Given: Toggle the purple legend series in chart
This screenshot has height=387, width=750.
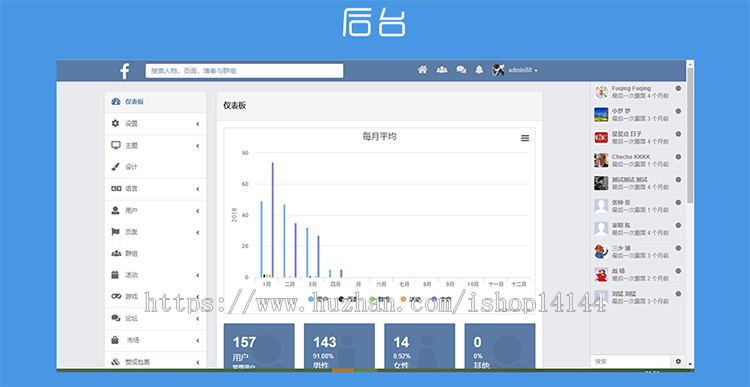Looking at the screenshot, I should click(441, 299).
